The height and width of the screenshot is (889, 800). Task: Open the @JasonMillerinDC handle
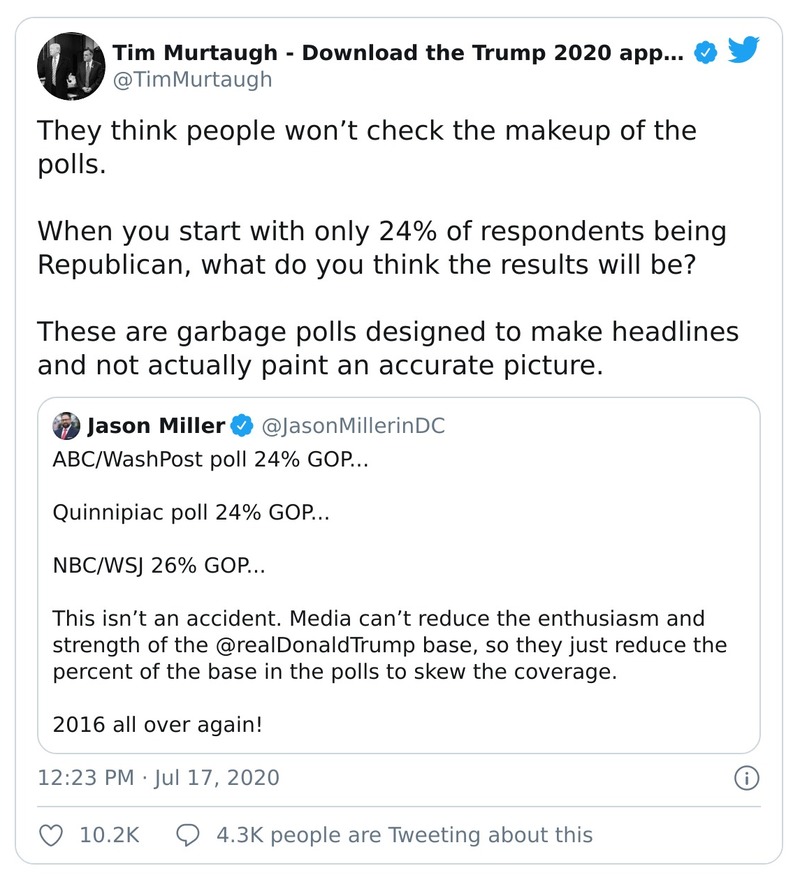352,426
